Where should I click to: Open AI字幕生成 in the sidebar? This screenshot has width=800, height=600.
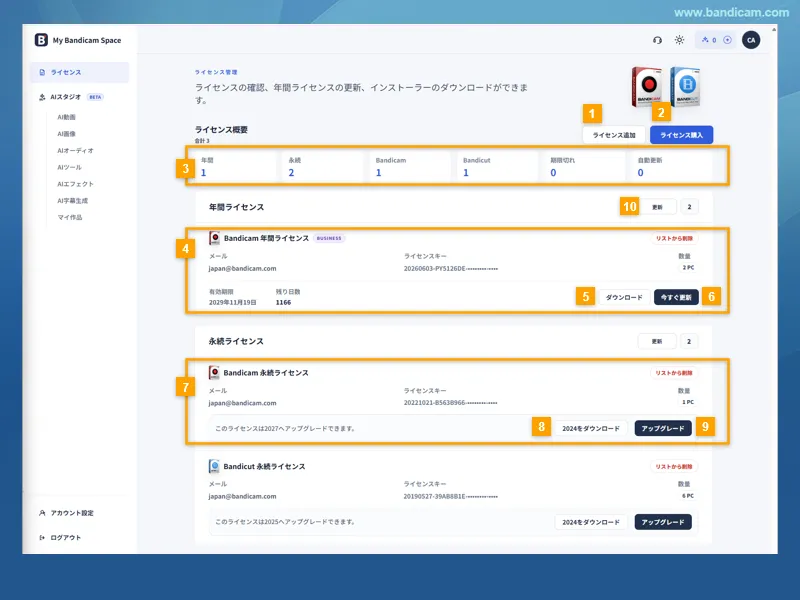pos(72,201)
